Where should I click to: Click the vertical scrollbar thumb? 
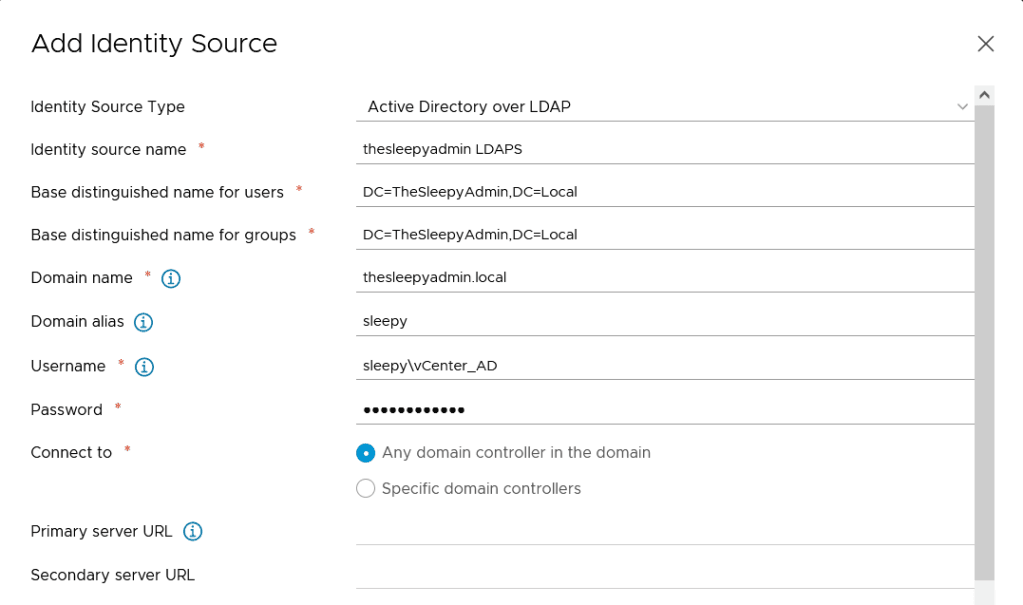coord(984,340)
